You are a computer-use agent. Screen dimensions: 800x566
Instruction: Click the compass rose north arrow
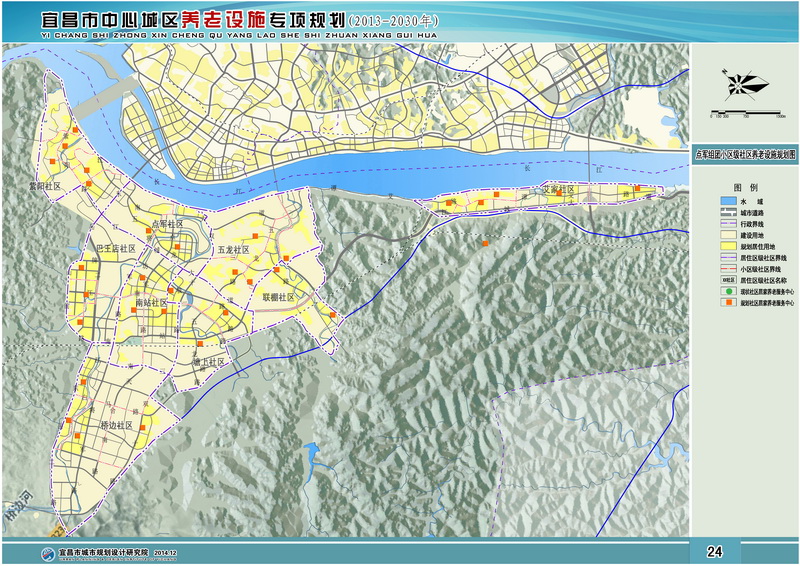(745, 82)
